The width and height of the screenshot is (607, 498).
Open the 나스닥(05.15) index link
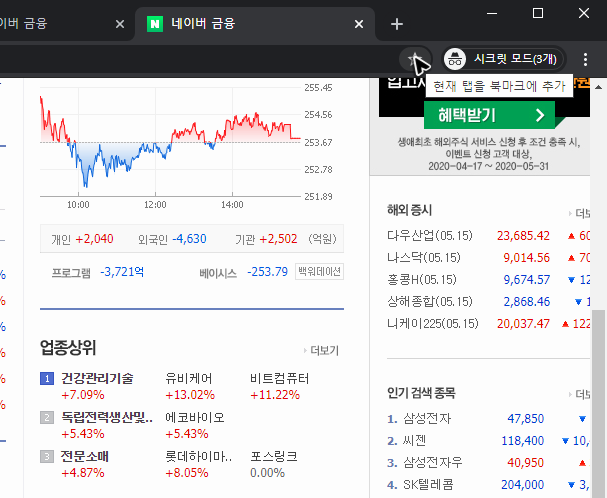424,258
